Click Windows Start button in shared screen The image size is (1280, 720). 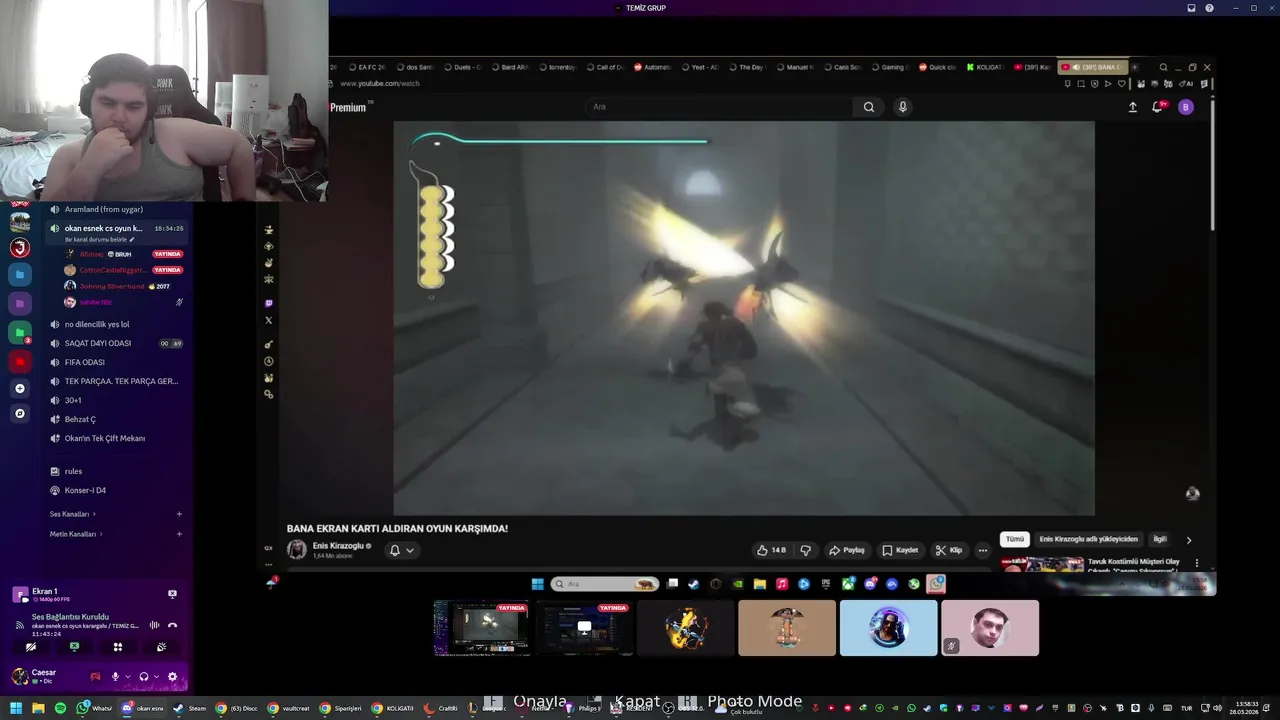(x=537, y=584)
